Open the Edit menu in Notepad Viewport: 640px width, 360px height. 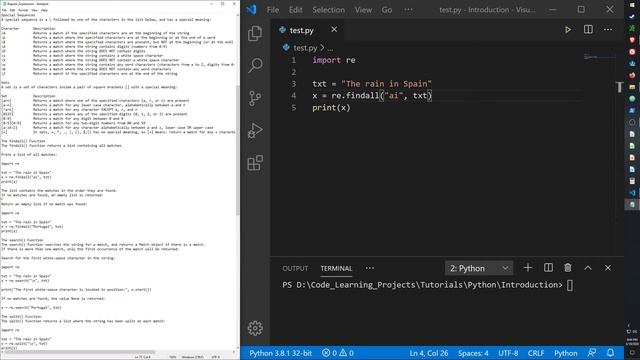pyautogui.click(x=13, y=10)
